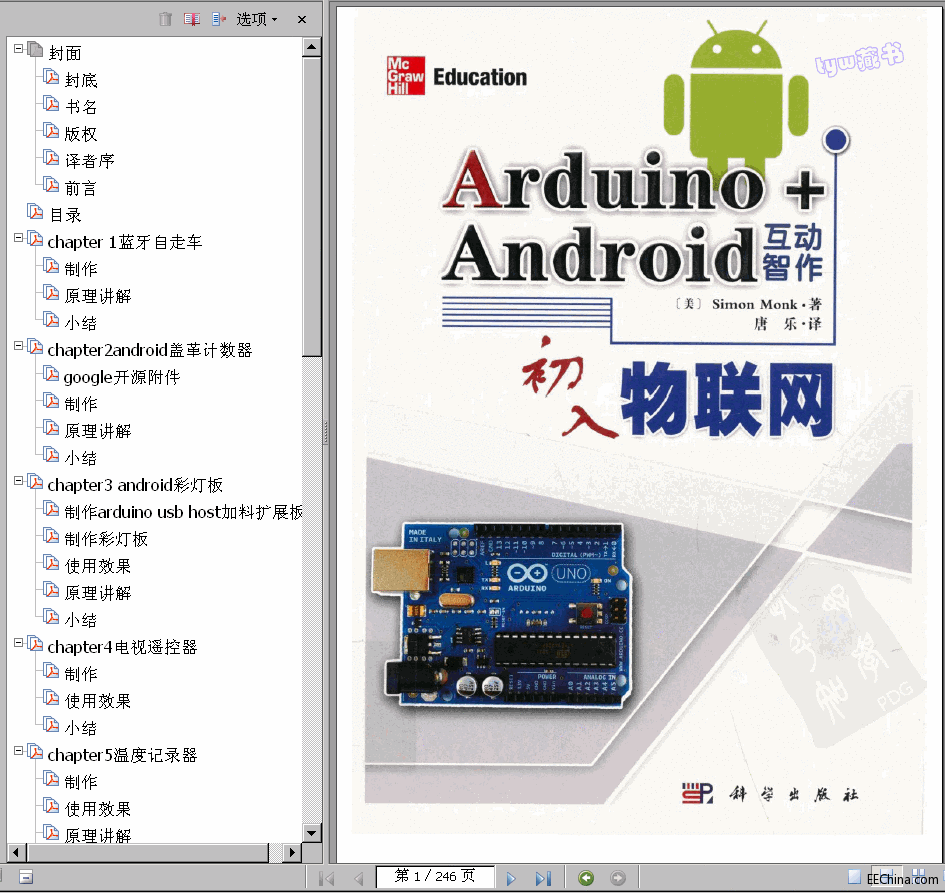Viewport: 945px width, 893px height.
Task: Click the single page layout icon
Action: [x=854, y=876]
